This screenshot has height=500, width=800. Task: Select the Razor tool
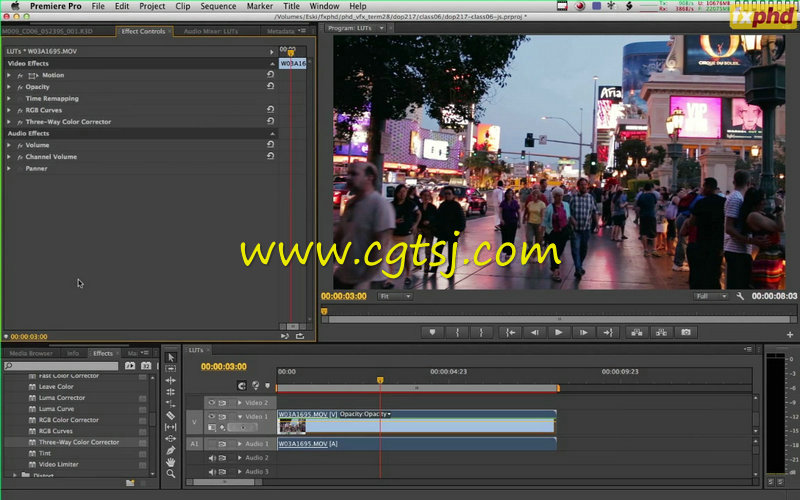(x=171, y=415)
